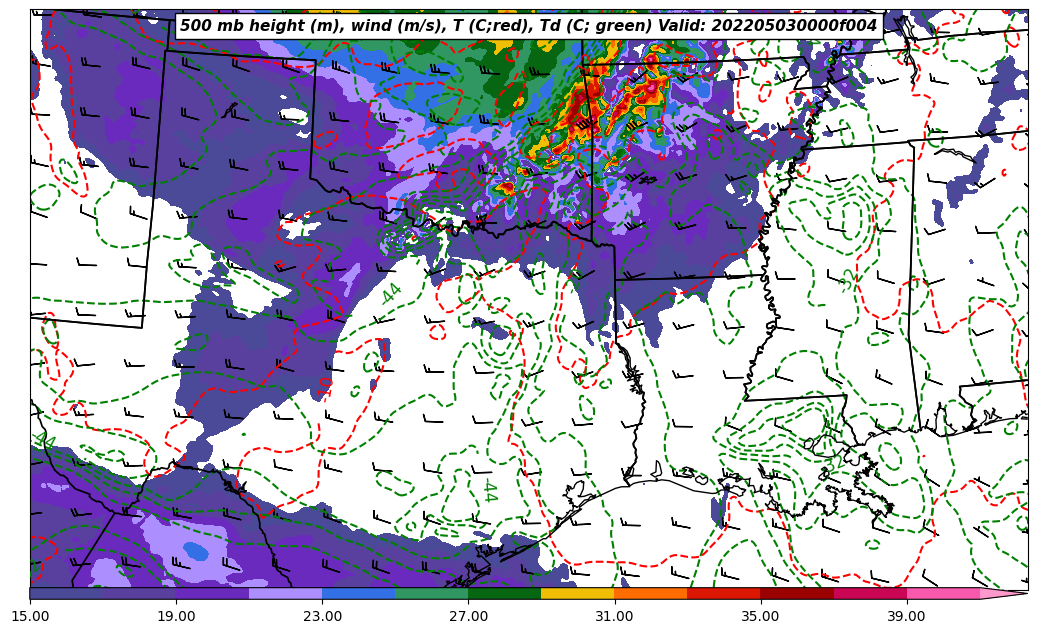This screenshot has width=1037, height=633.
Task: Click the plot title text '500 mb height (m), wind (m/s)'
Action: (310, 26)
